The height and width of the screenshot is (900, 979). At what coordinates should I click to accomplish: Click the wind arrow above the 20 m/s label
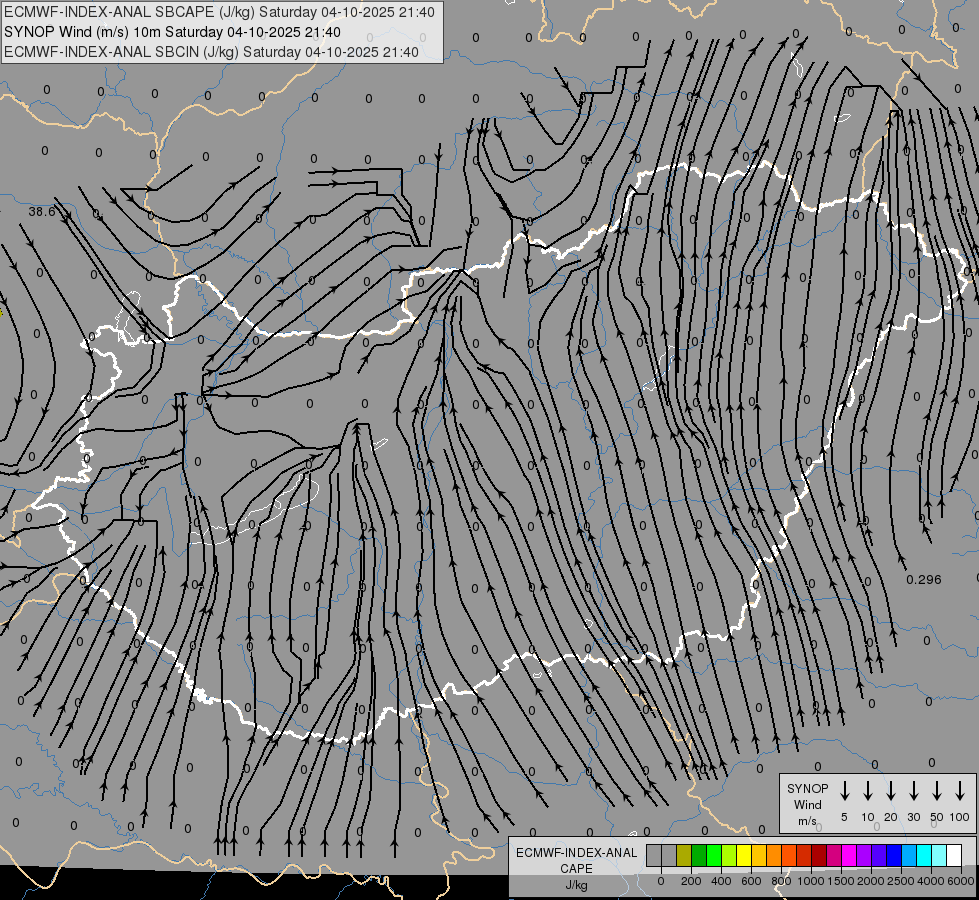tap(891, 790)
